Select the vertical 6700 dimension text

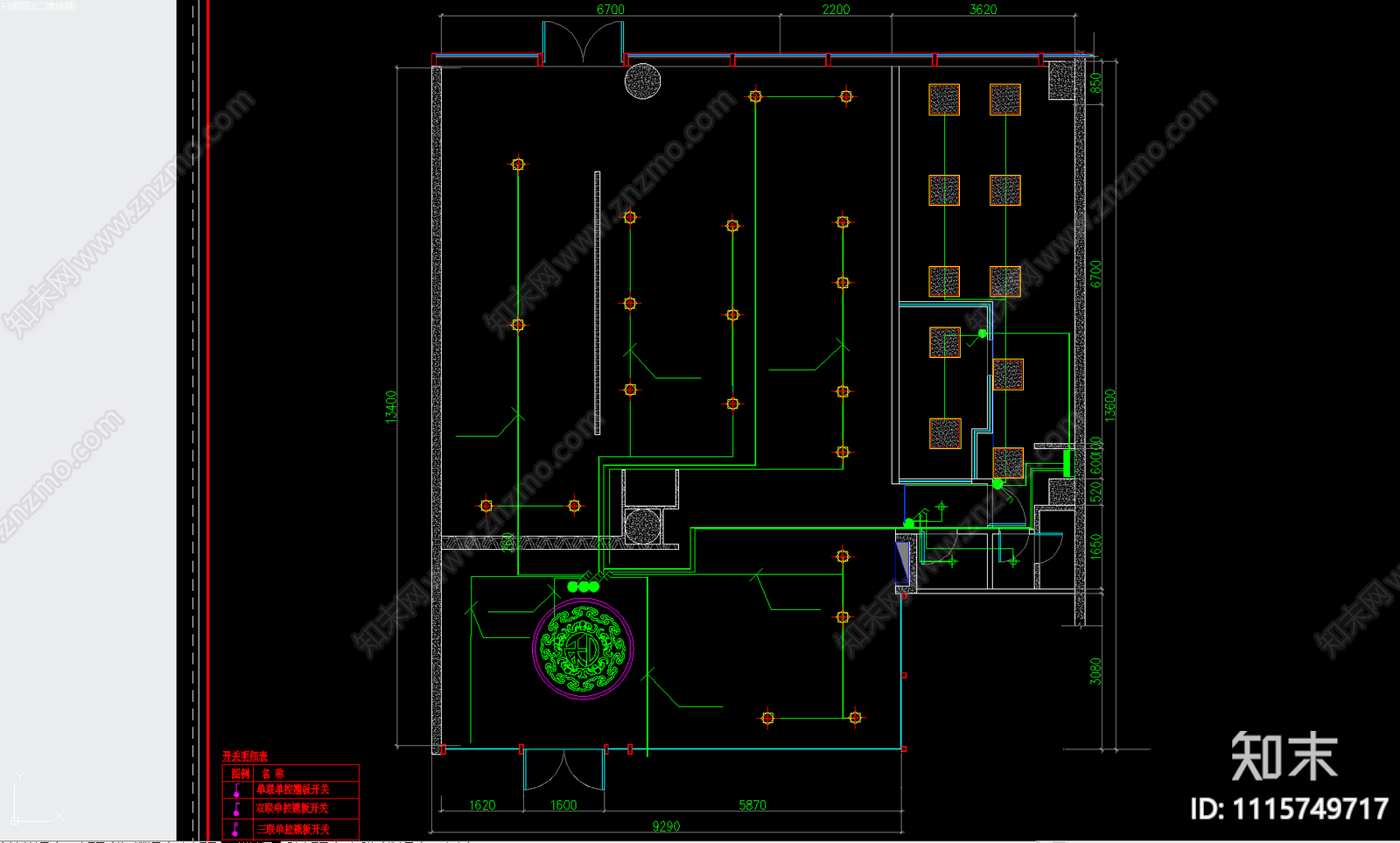coord(1095,274)
